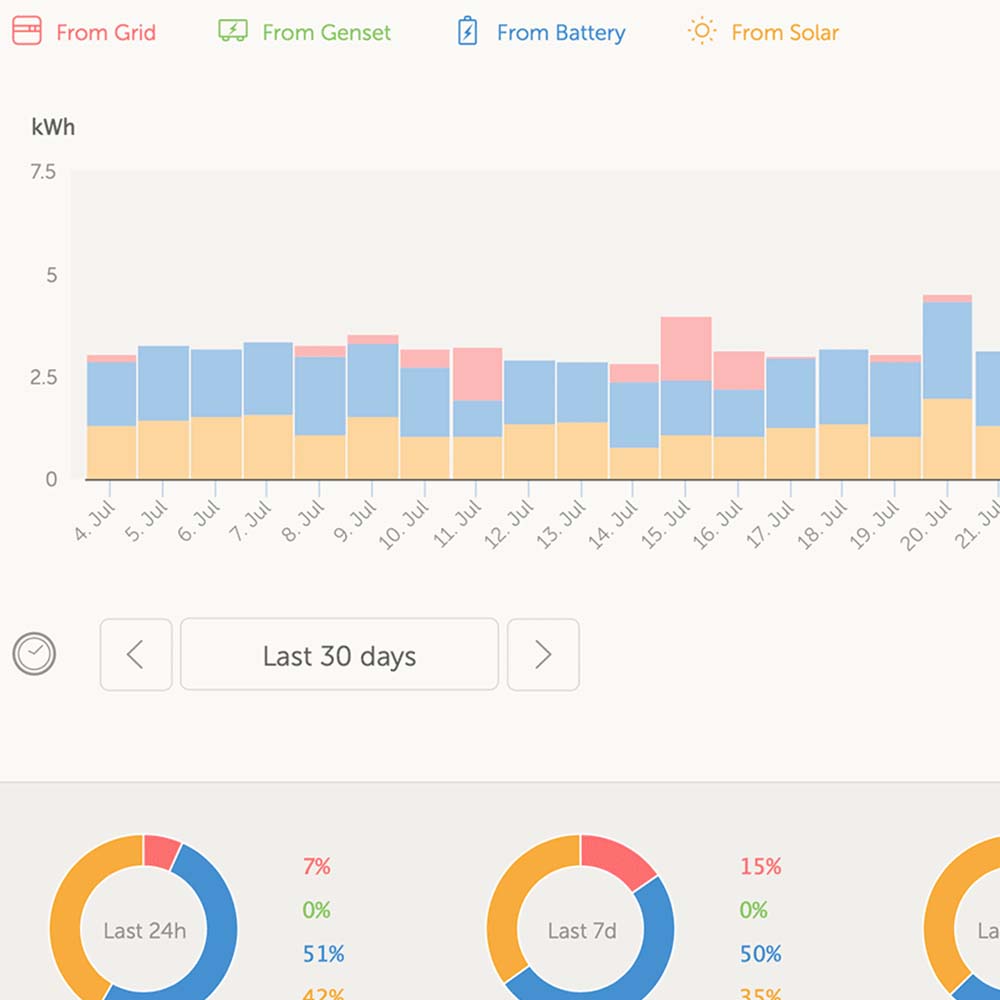Click the From Grid meter icon

tap(27, 32)
